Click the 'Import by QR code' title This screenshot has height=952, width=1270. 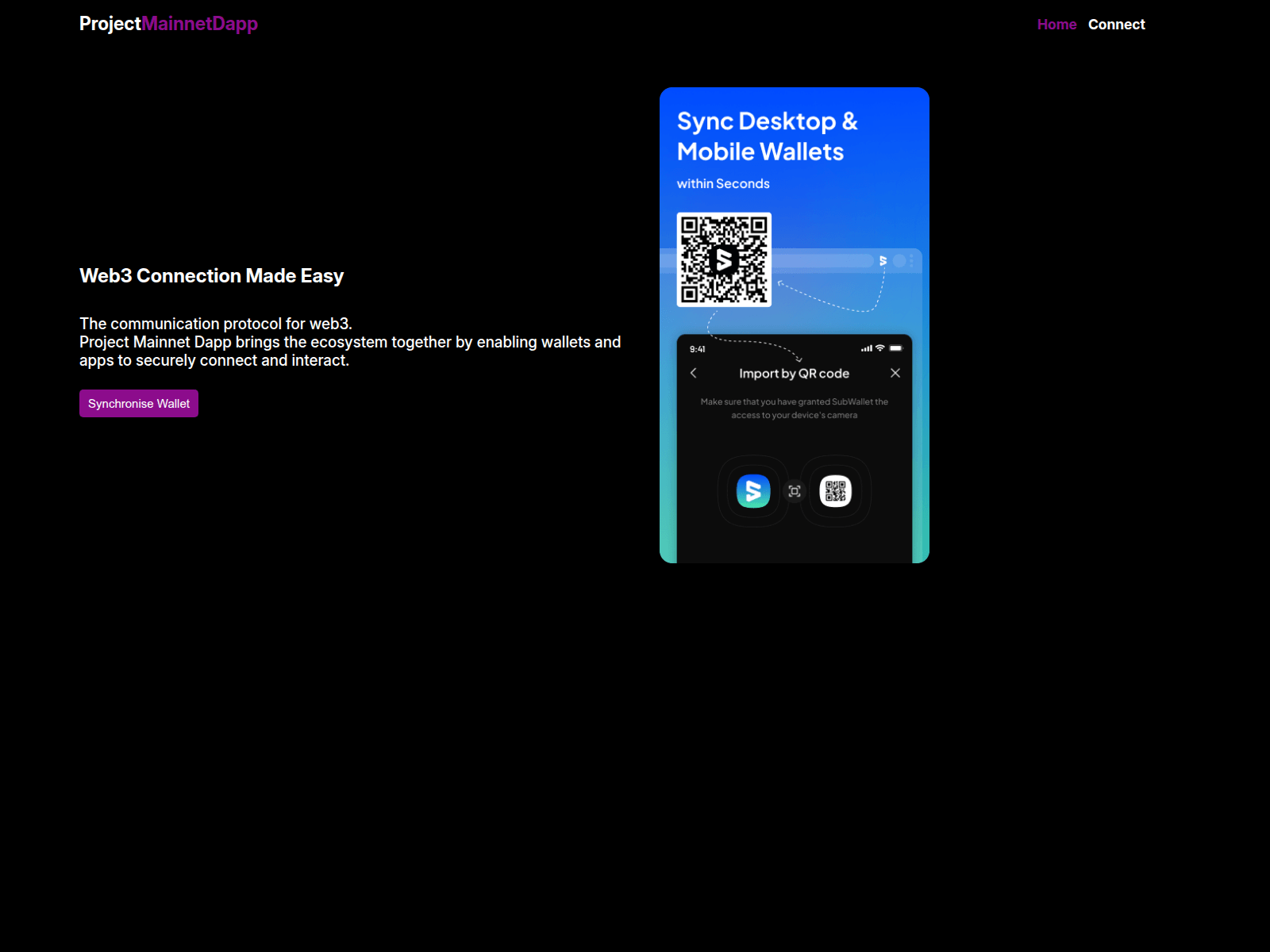[x=794, y=374]
